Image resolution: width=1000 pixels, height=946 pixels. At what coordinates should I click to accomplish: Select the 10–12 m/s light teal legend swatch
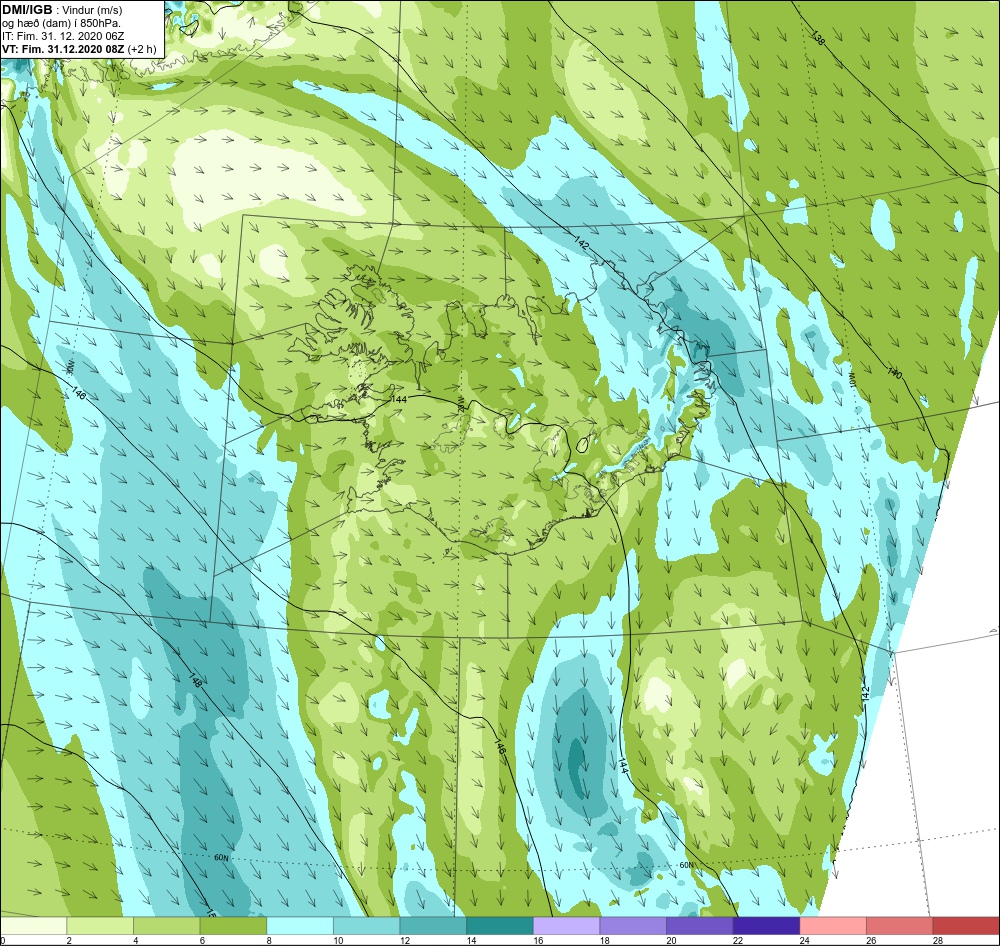click(367, 926)
